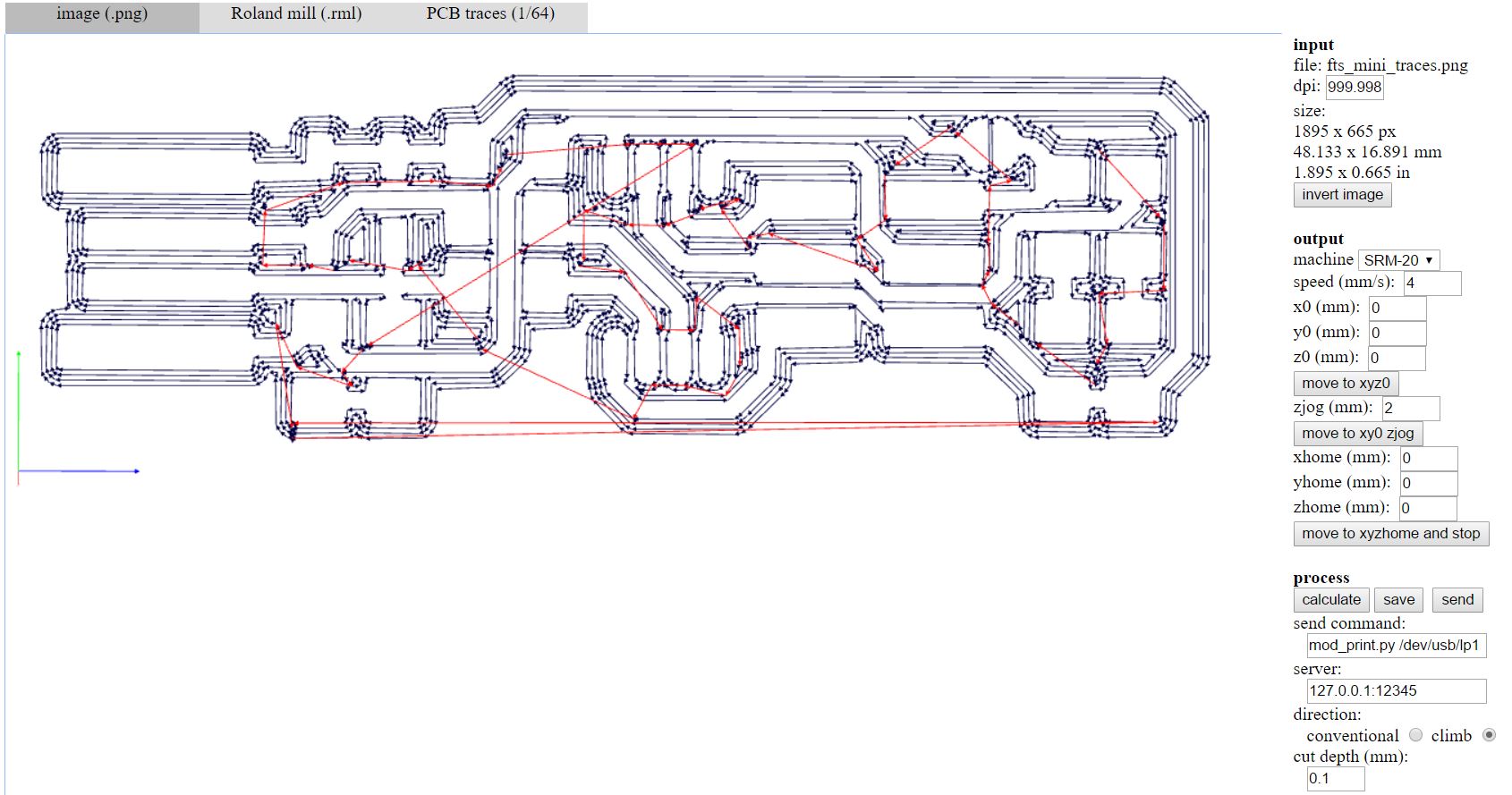Edit the zjog (mm) field

tap(1411, 408)
